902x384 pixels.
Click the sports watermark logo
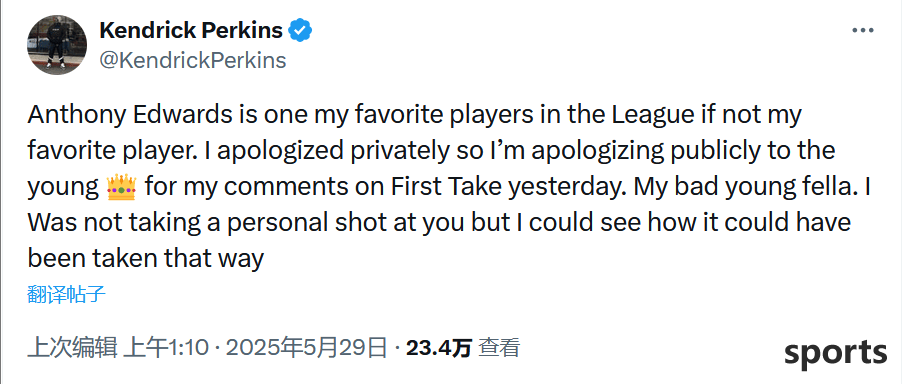pyautogui.click(x=835, y=352)
